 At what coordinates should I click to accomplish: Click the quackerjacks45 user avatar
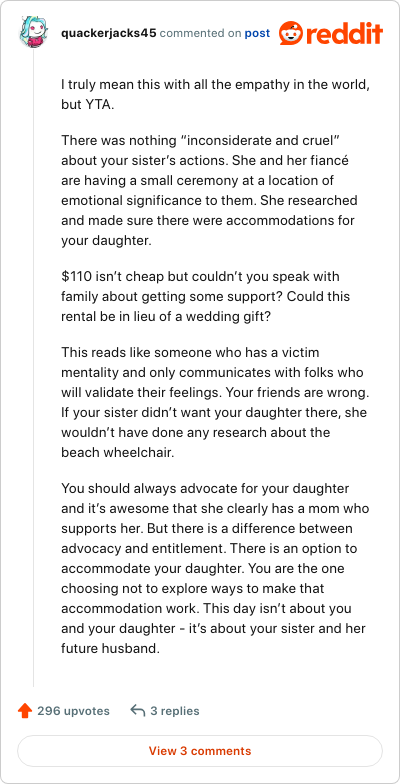pos(34,32)
